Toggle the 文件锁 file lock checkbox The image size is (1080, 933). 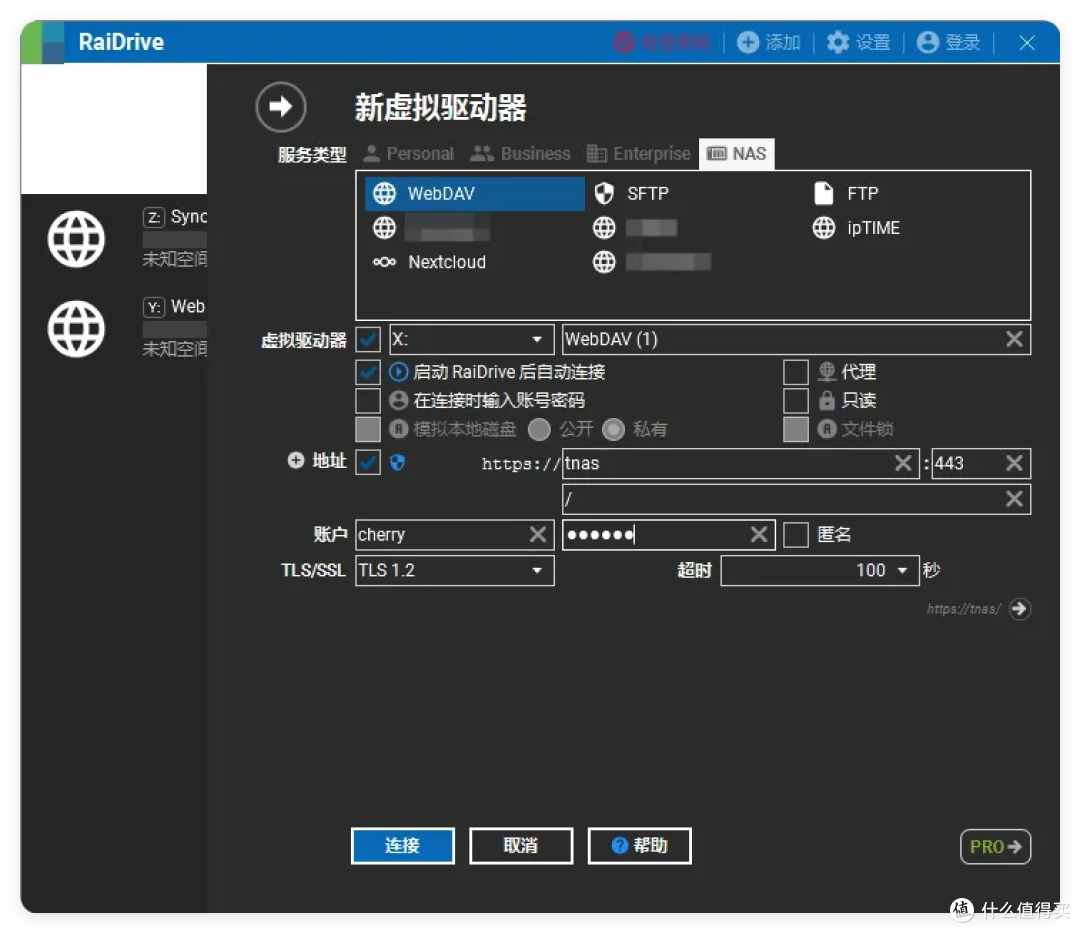[x=796, y=429]
